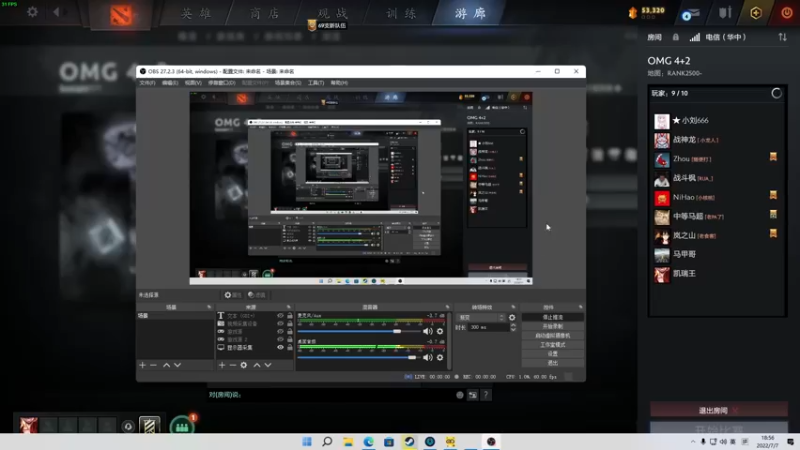The image size is (800, 450).
Task: Toggle lock on 文本 (GDI+) source
Action: pos(290,316)
